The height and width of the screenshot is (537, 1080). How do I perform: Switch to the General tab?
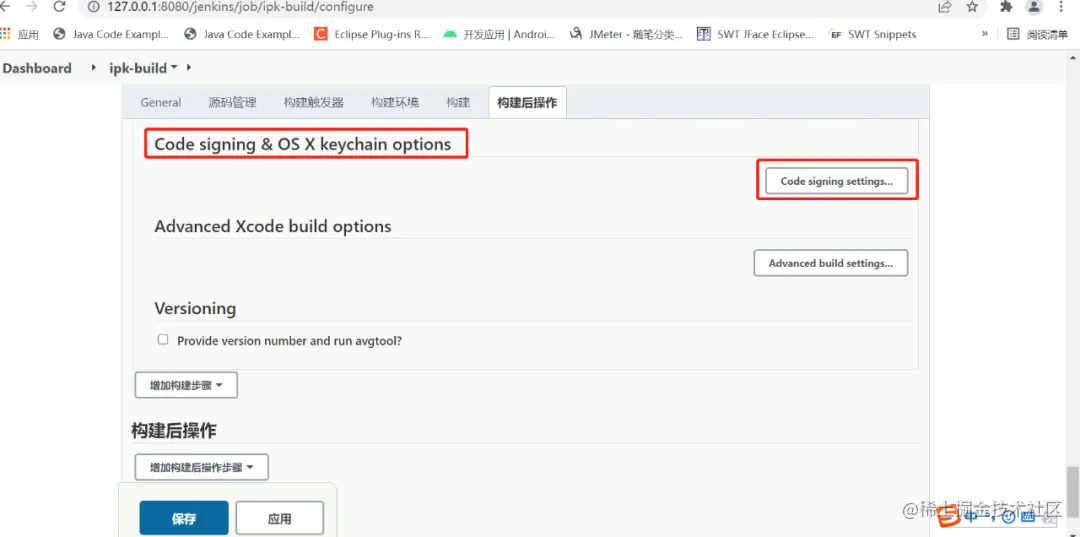tap(160, 103)
